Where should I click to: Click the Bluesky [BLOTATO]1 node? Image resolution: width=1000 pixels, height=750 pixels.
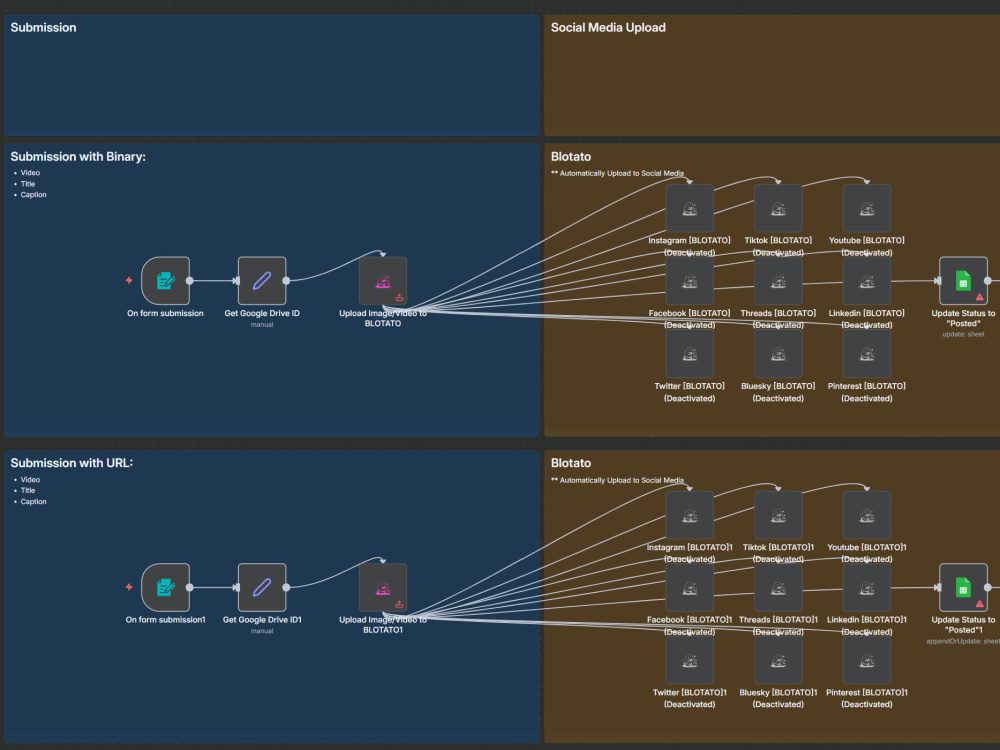[x=778, y=661]
